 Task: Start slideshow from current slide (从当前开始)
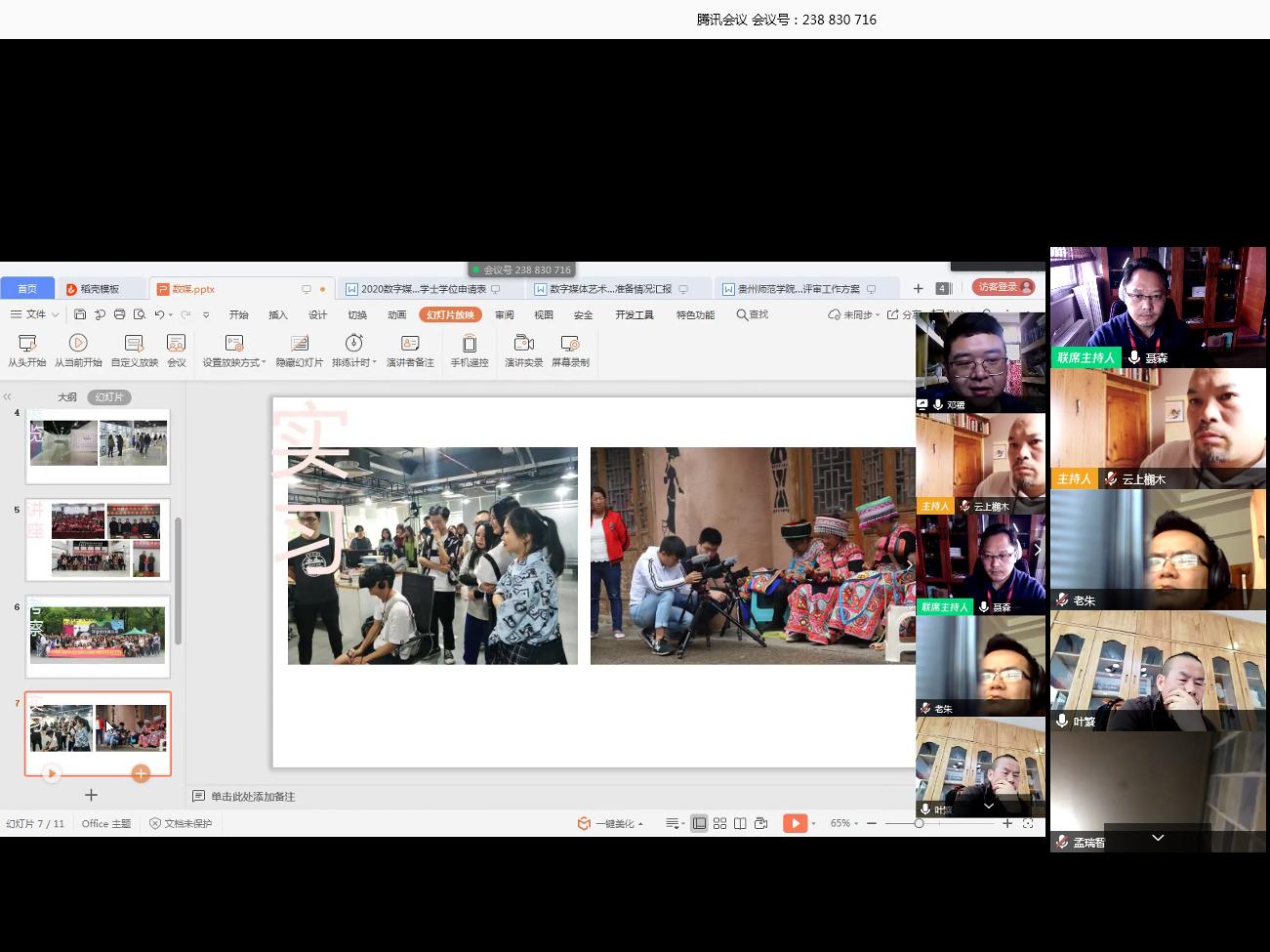78,351
